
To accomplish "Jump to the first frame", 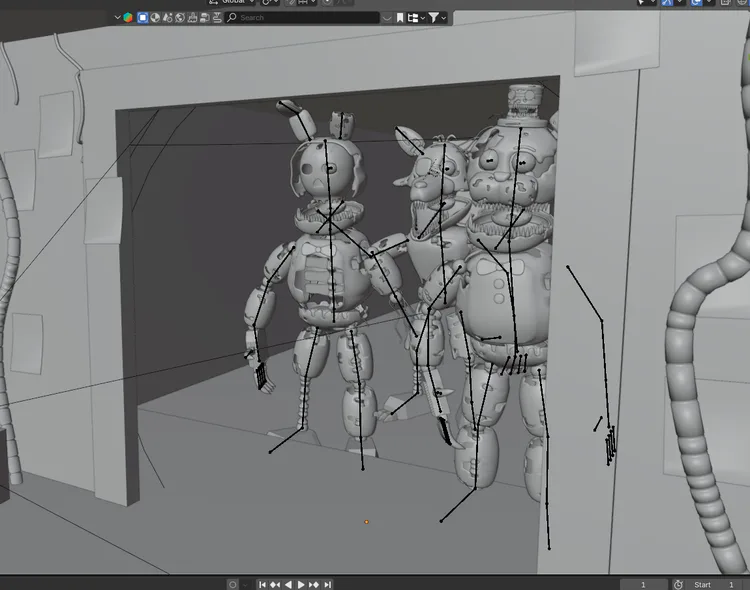I will (x=262, y=584).
